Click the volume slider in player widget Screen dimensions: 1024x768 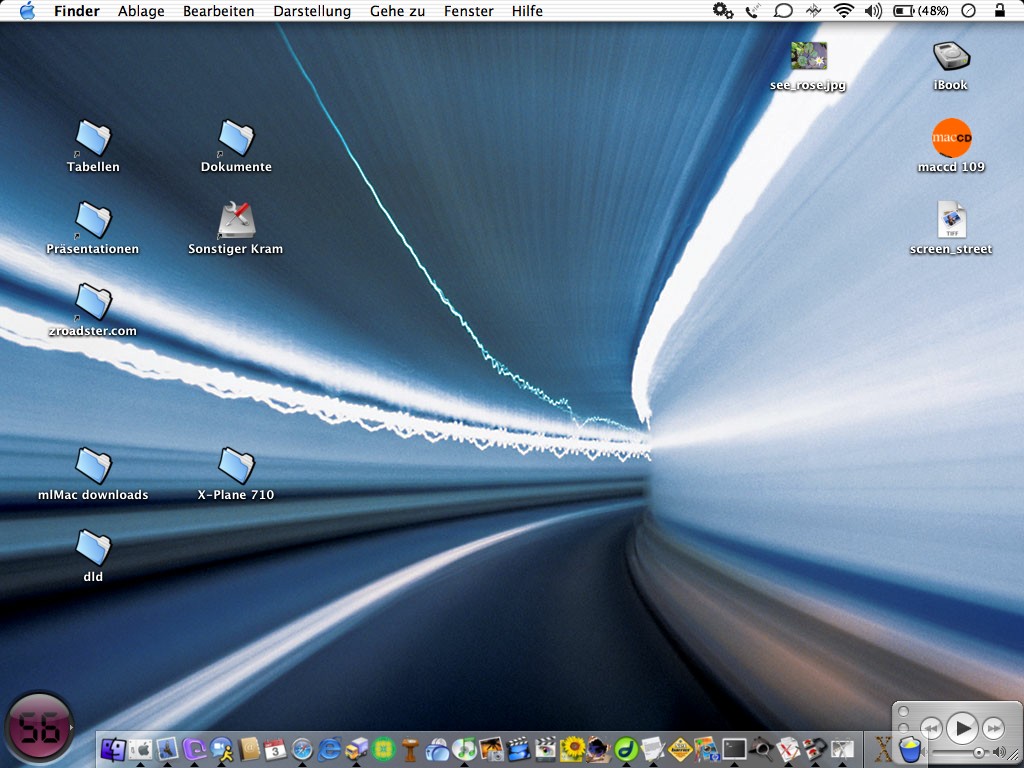click(962, 751)
